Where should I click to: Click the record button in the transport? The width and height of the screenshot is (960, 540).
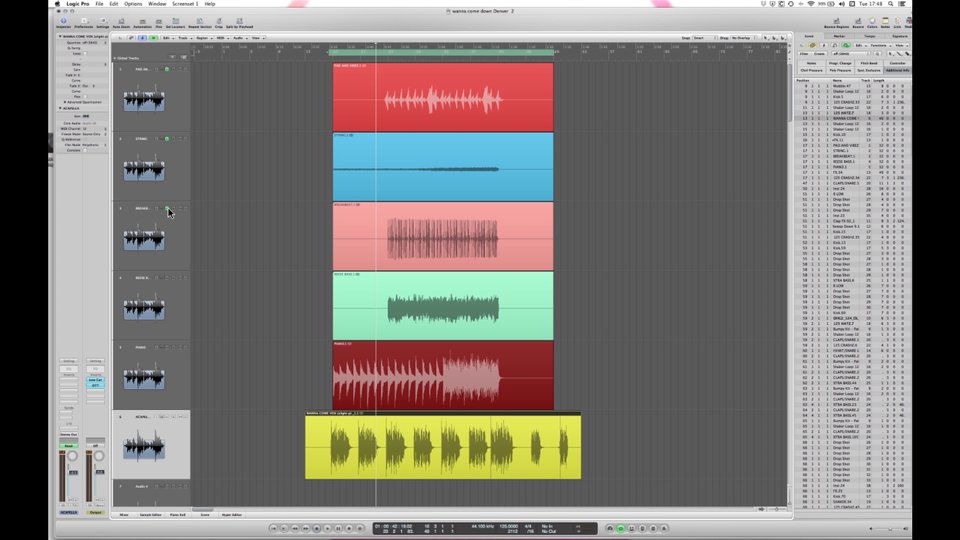pyautogui.click(x=349, y=528)
